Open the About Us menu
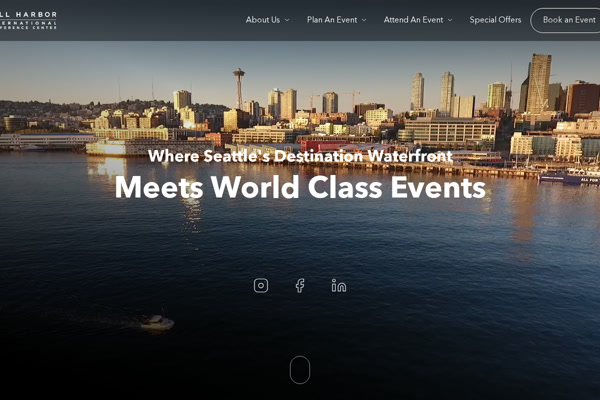This screenshot has height=400, width=600. click(x=263, y=20)
